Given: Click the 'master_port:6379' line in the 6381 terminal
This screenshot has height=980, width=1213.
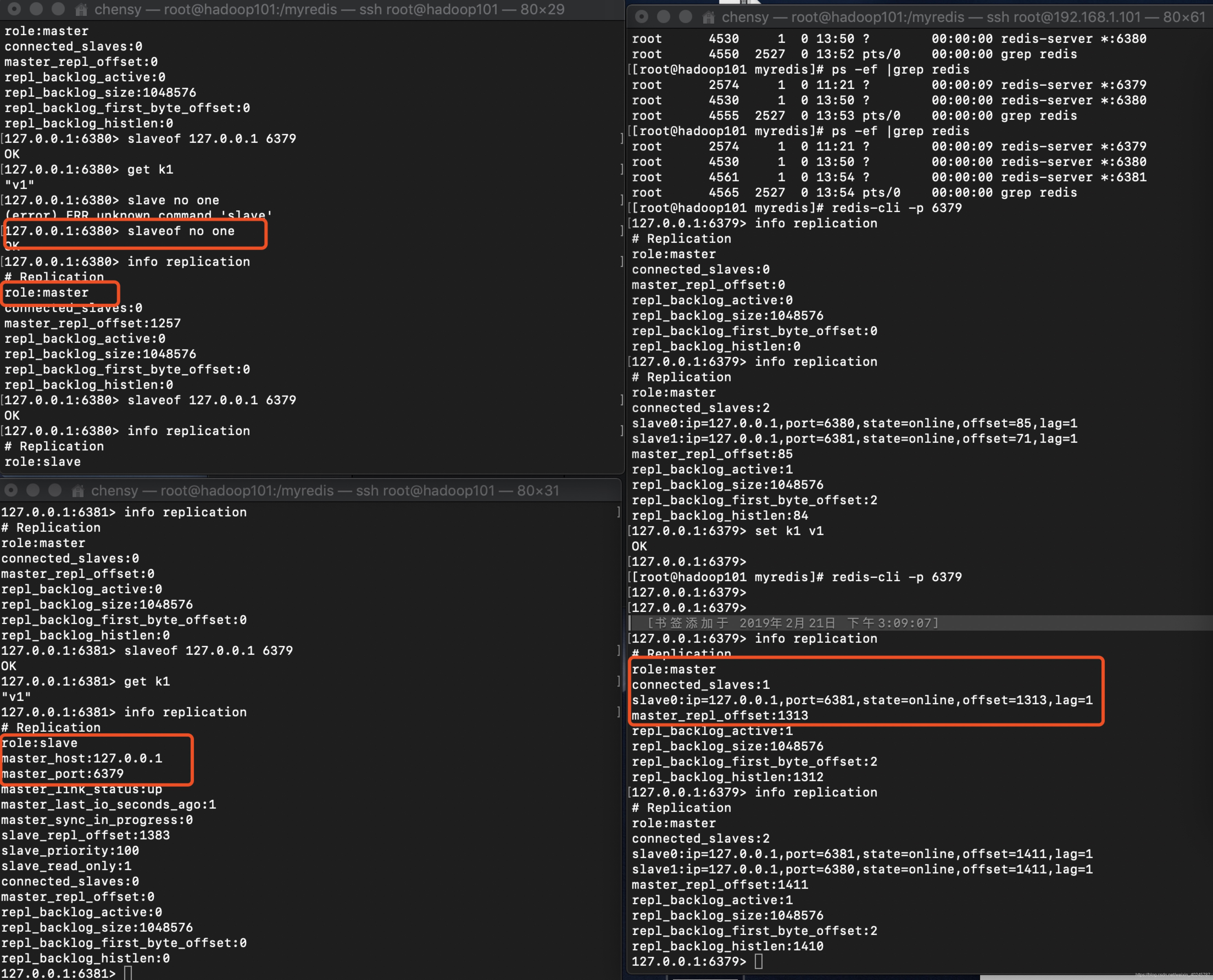Looking at the screenshot, I should [63, 773].
